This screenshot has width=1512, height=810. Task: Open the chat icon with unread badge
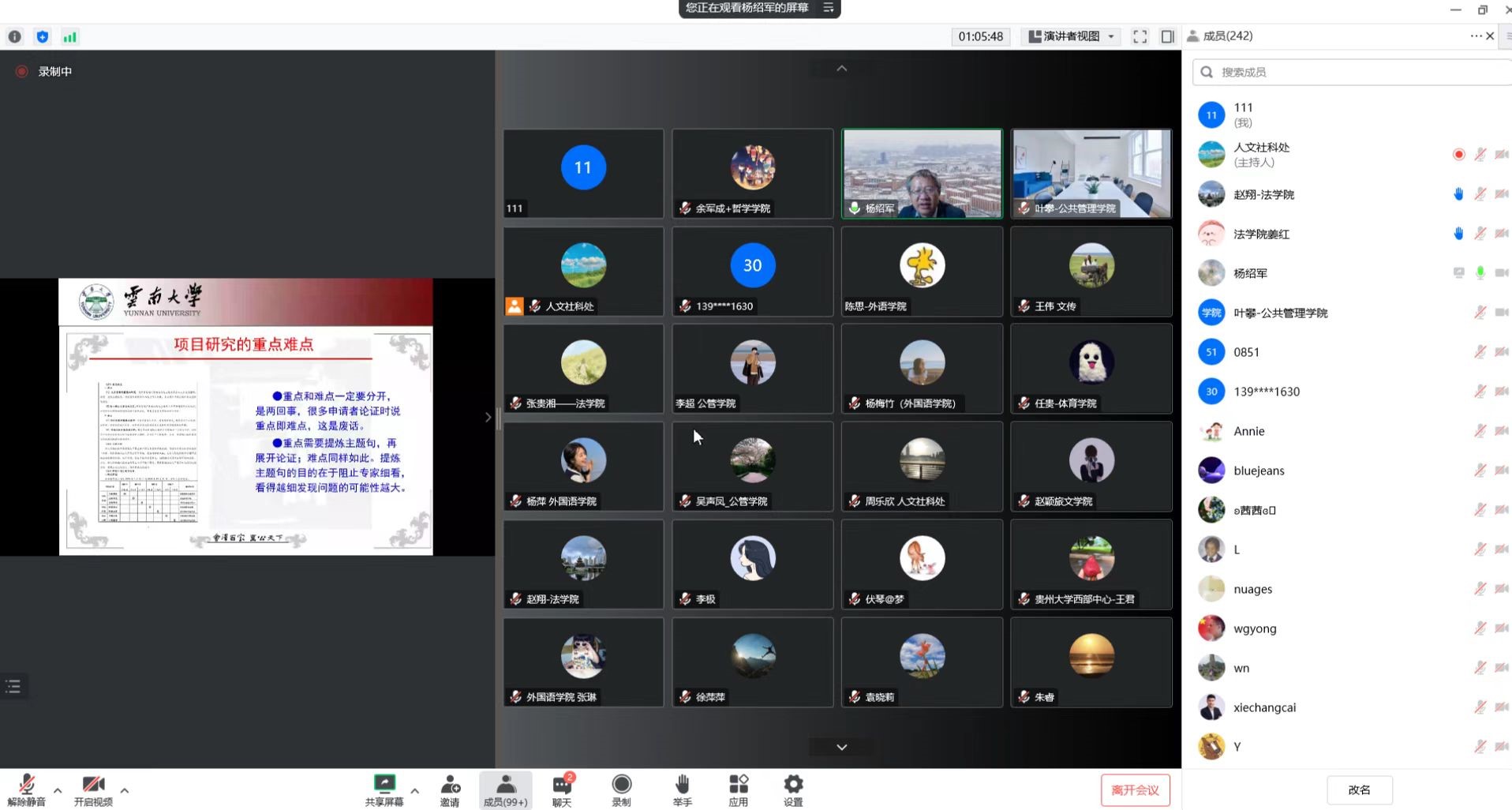pyautogui.click(x=562, y=785)
